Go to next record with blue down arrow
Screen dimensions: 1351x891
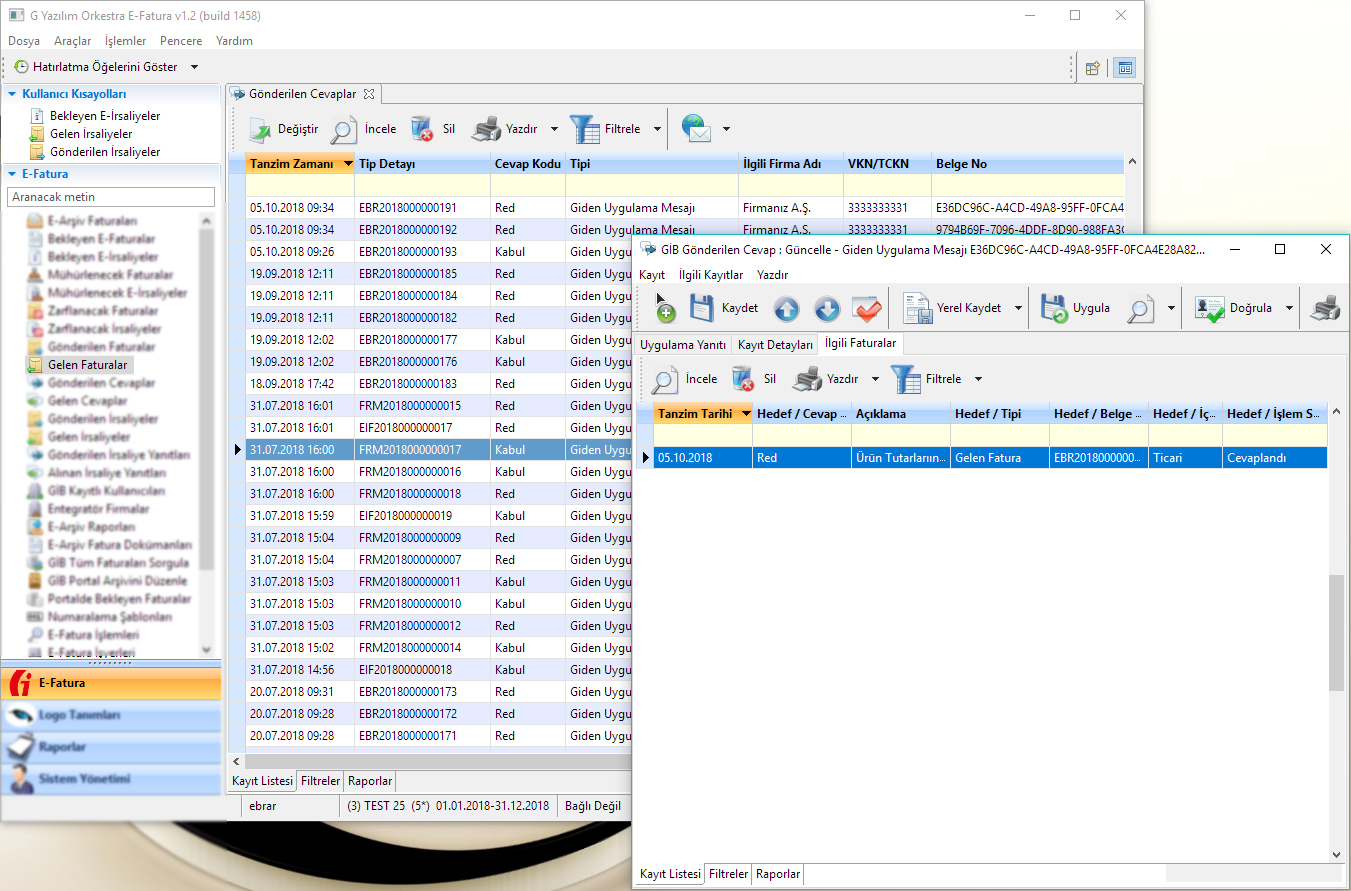(x=826, y=309)
